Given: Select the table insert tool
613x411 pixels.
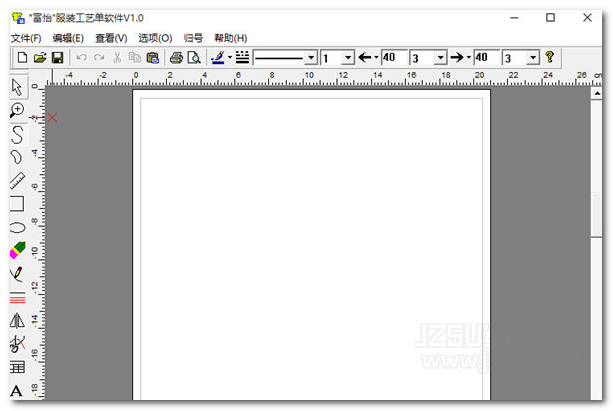Looking at the screenshot, I should click(17, 367).
